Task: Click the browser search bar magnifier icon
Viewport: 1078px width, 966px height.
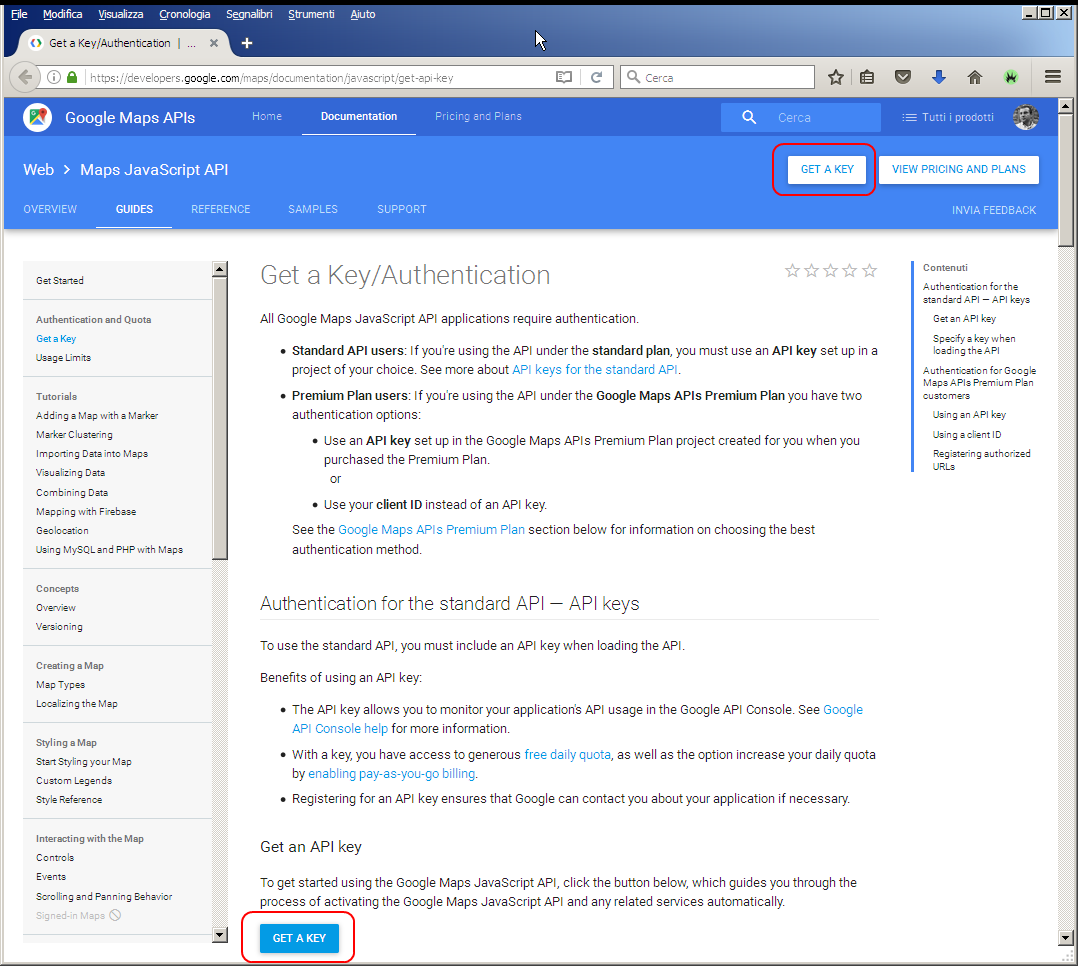Action: 633,77
